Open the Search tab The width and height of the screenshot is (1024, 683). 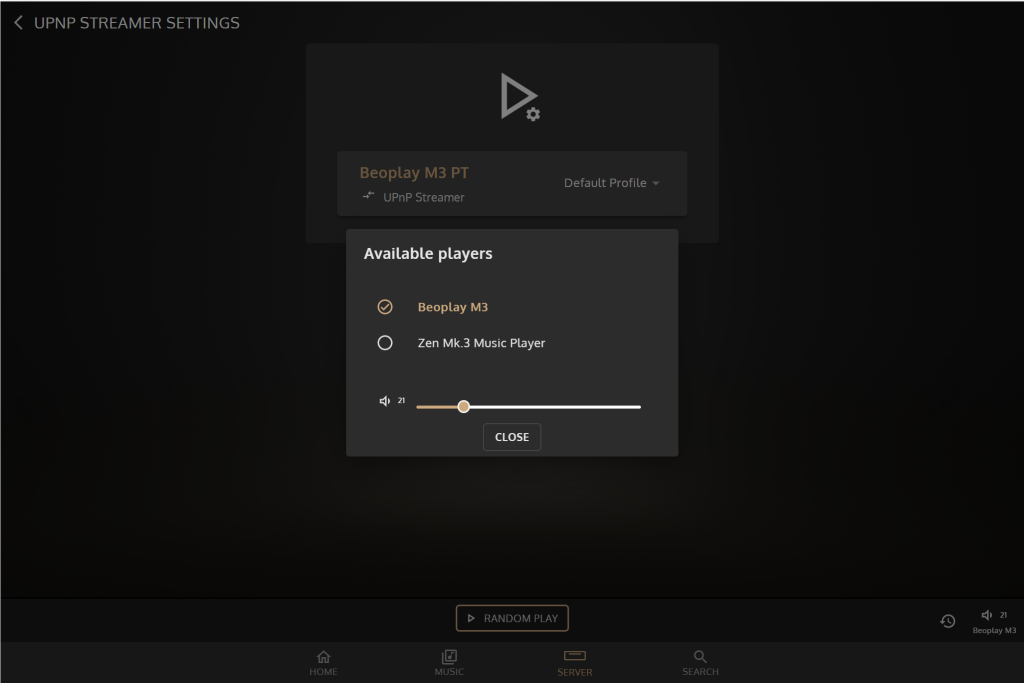700,663
